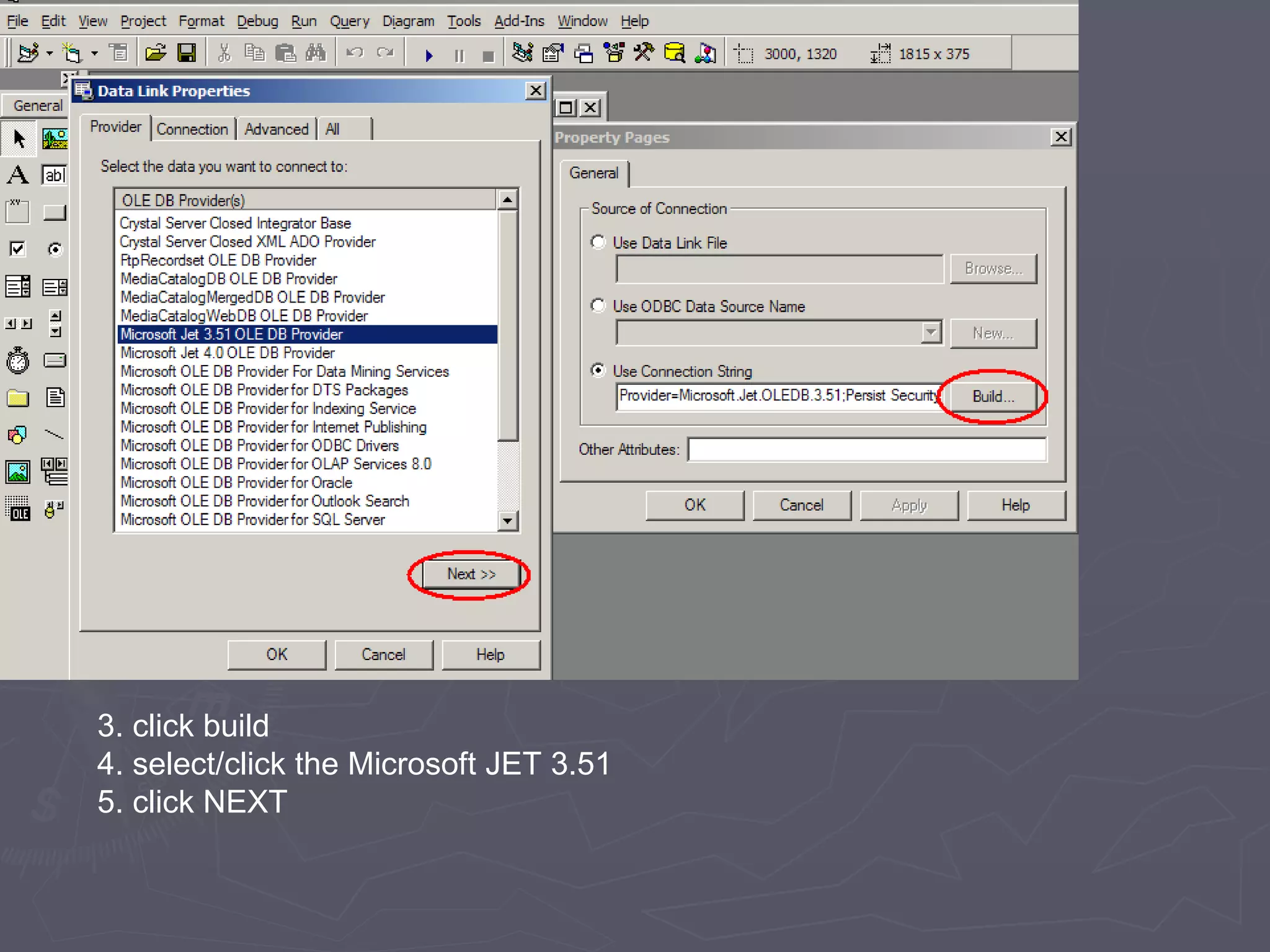Select the OptionButton tool in toolbox
The image size is (1270, 952).
(x=55, y=249)
